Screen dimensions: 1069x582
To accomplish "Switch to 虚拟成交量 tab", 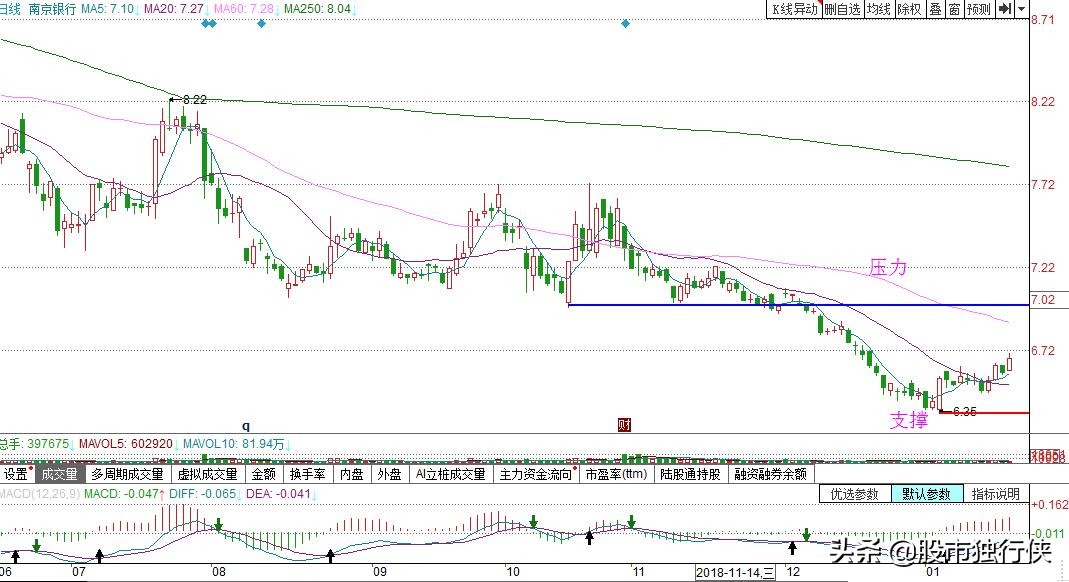I will [207, 474].
